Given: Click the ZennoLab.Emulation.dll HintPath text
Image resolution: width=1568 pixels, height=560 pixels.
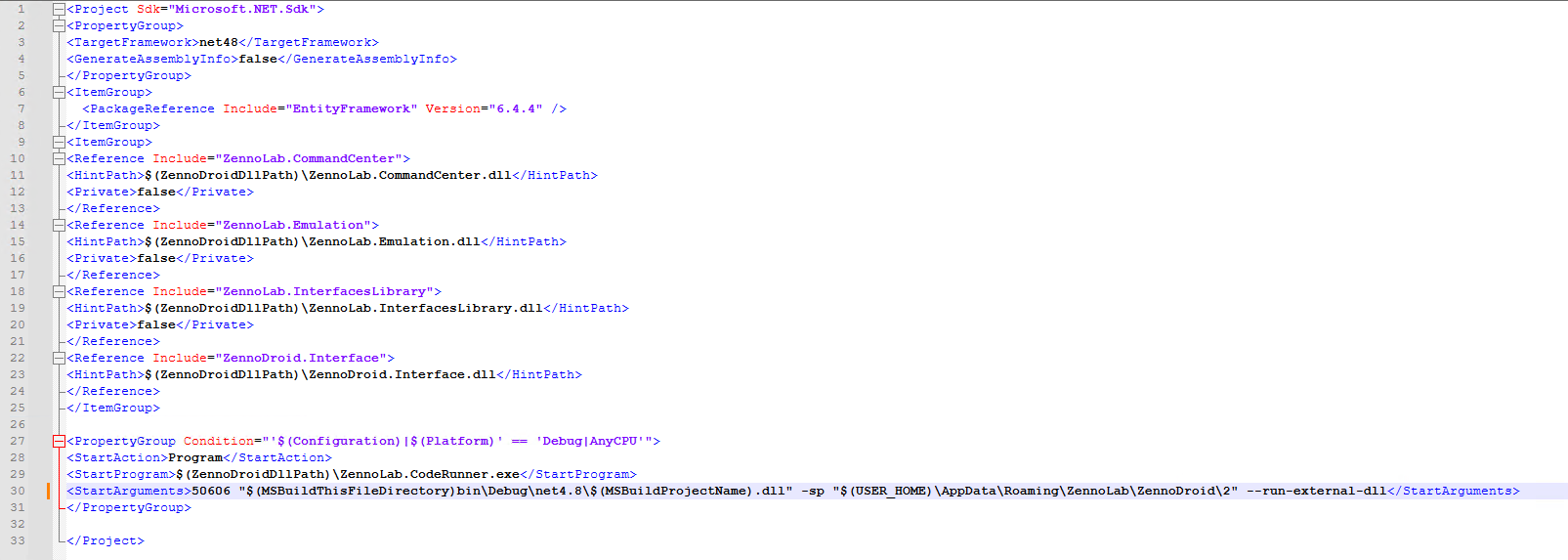Looking at the screenshot, I should (x=313, y=241).
